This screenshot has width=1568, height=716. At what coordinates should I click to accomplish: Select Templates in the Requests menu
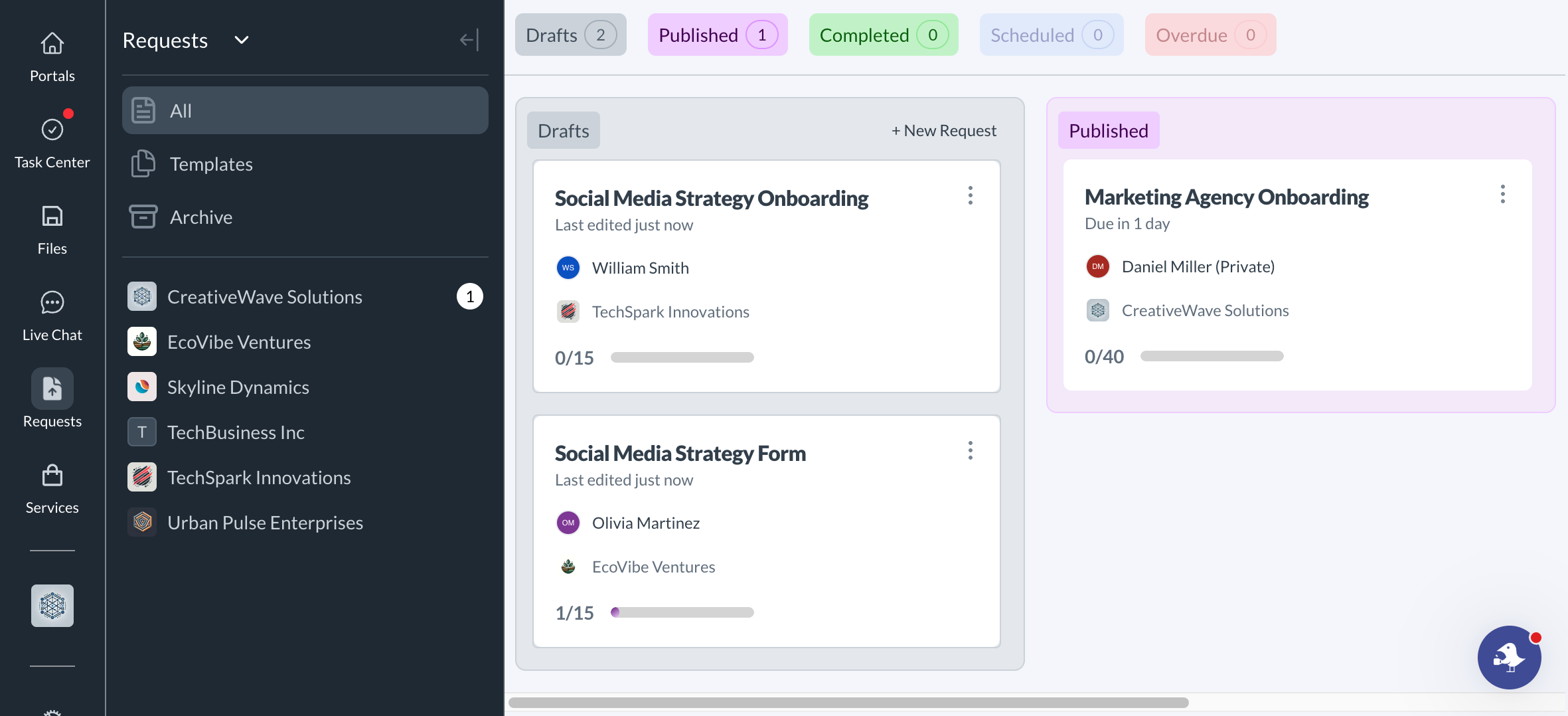coord(211,164)
